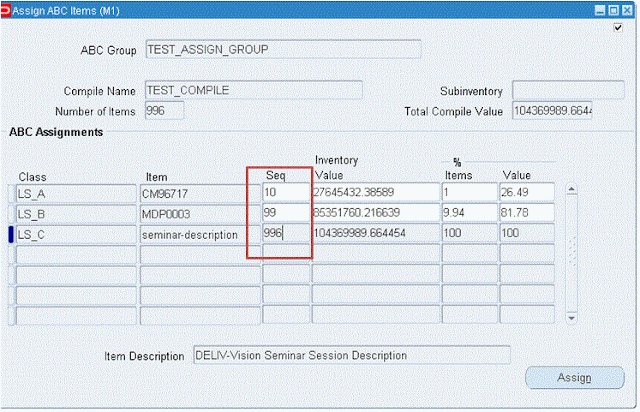Click the scrollbar up arrow

coord(571,189)
